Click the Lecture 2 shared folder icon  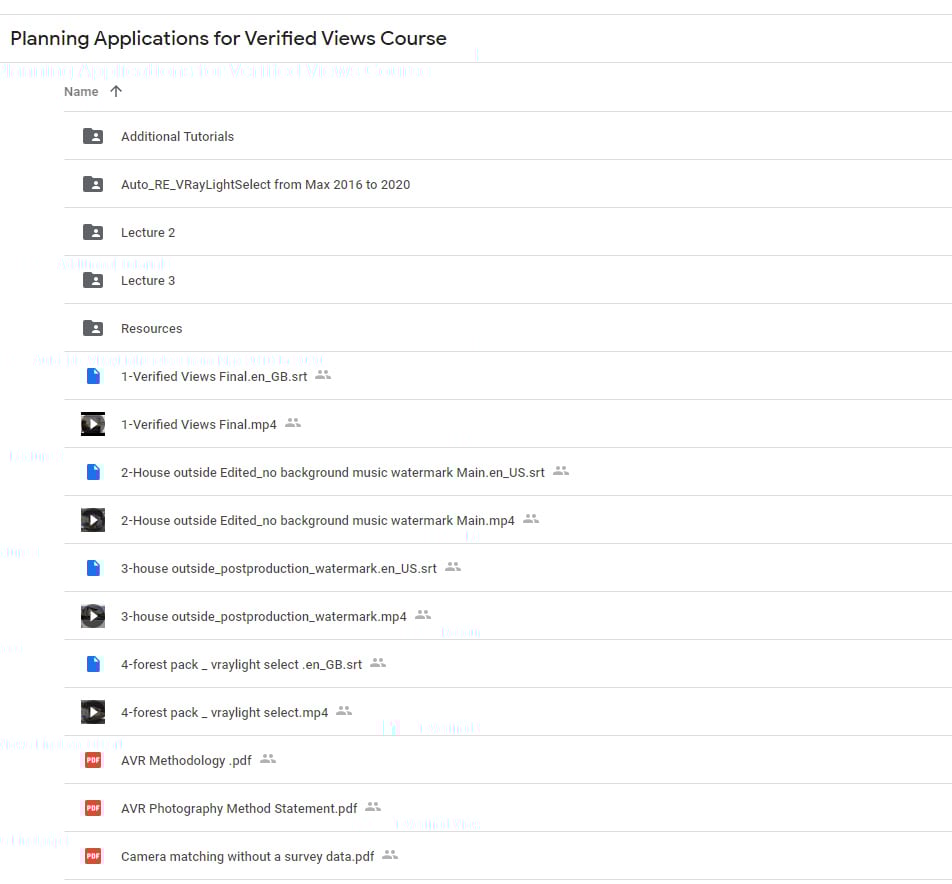(93, 232)
